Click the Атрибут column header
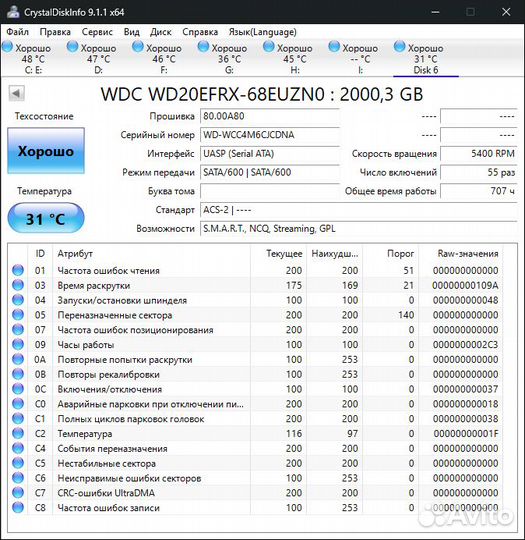Viewport: 525px width, 540px height. (x=152, y=254)
